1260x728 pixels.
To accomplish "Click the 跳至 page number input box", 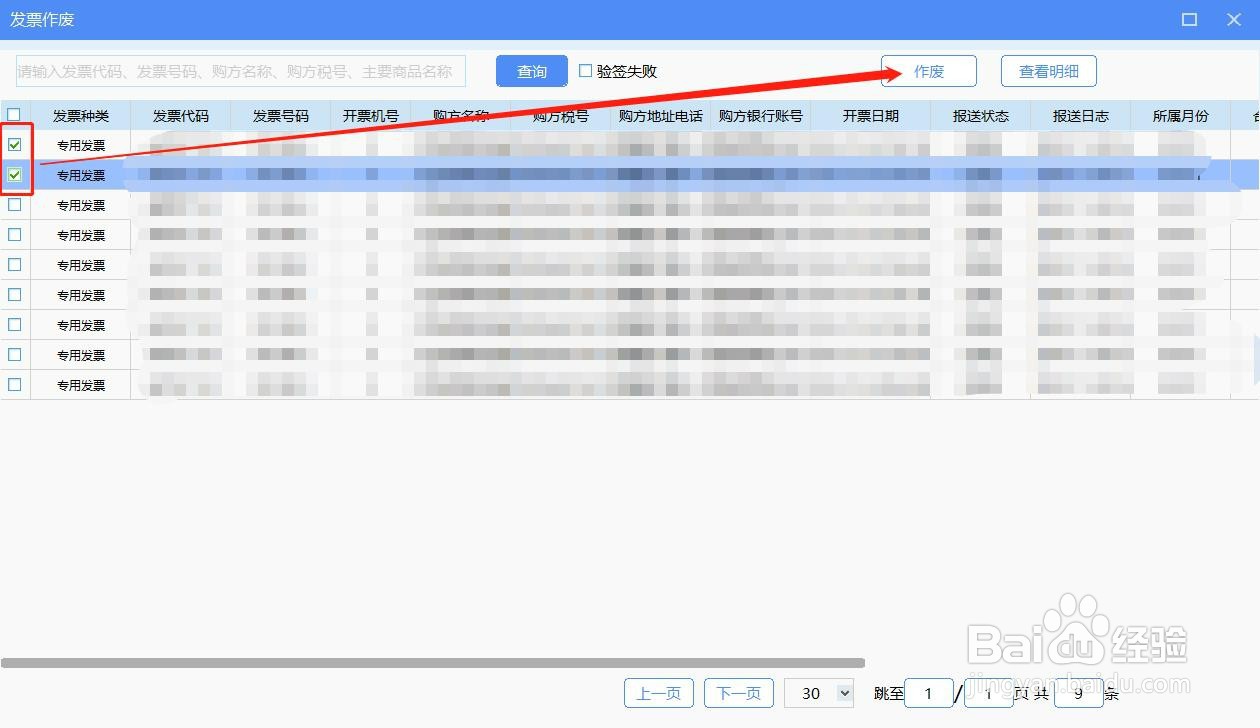I will 928,693.
